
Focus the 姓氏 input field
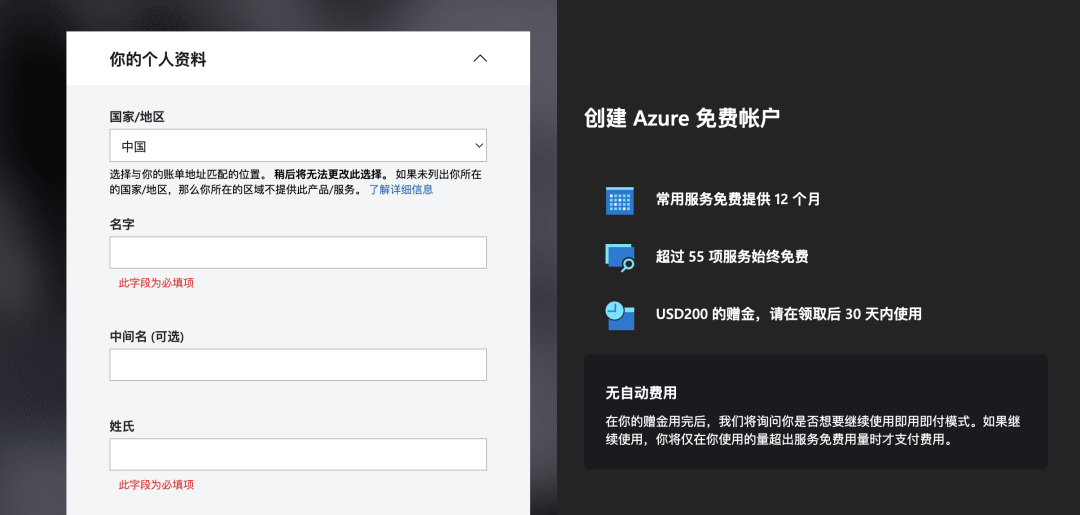point(298,454)
